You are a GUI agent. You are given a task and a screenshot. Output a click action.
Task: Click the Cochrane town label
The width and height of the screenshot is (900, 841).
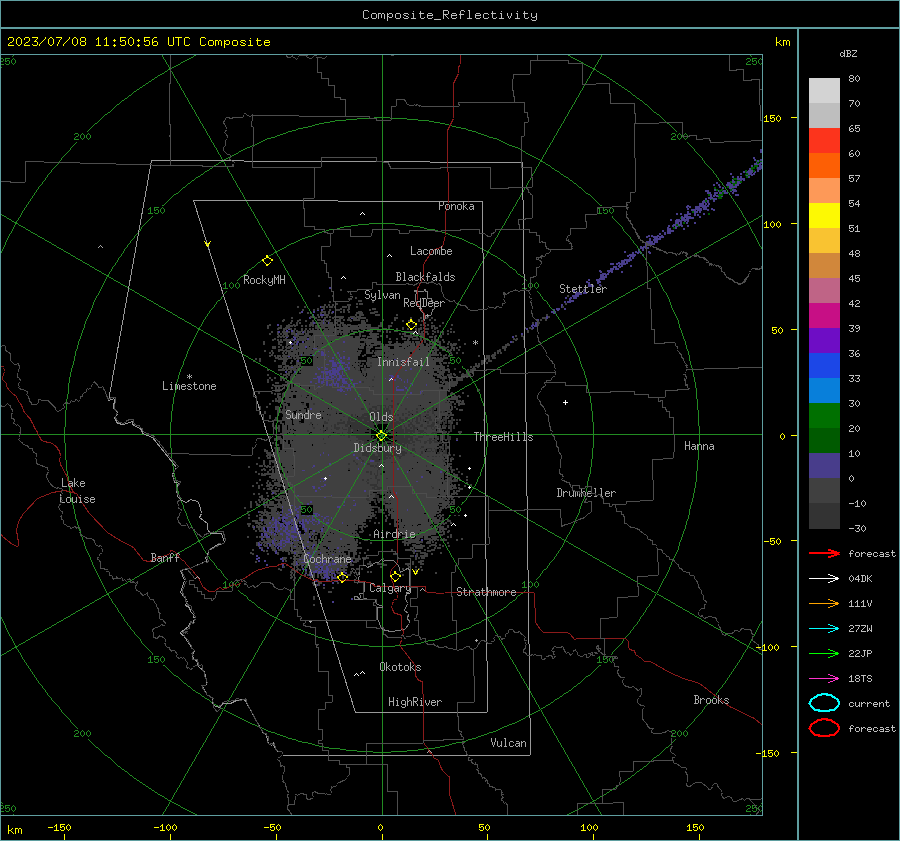point(327,559)
